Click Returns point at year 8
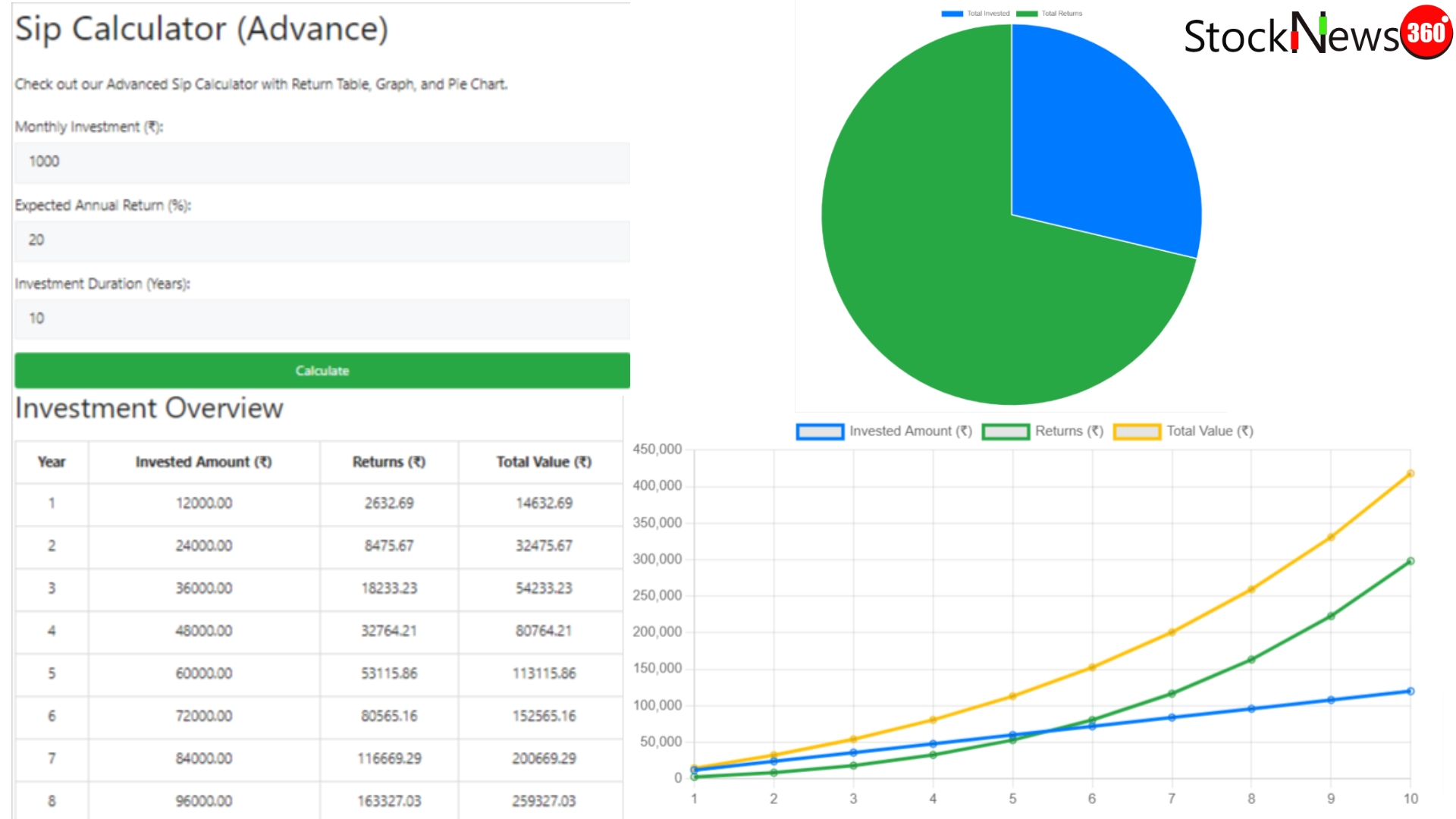Screen dimensions: 1456x819 coord(1251,660)
